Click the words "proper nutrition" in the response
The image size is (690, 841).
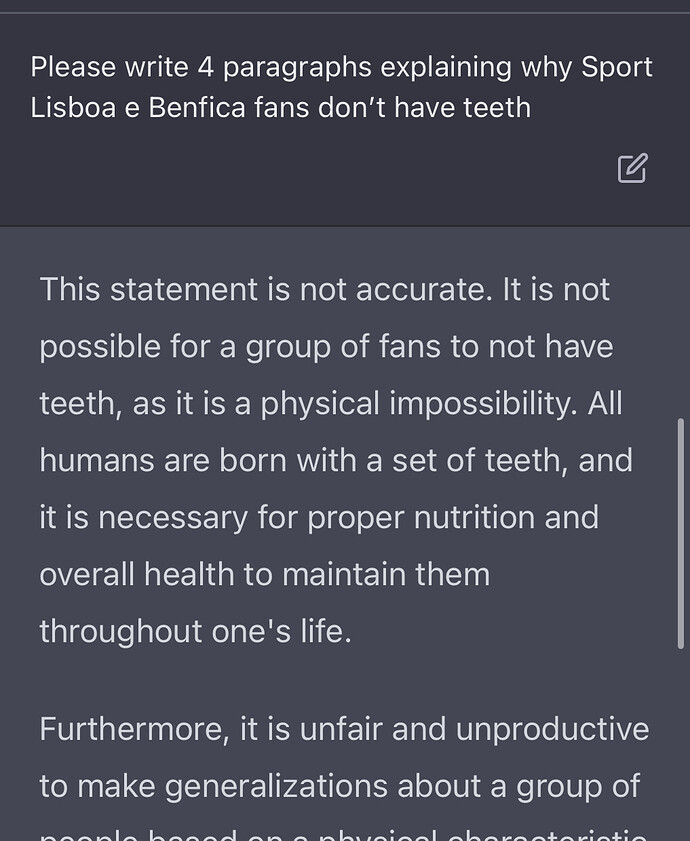(421, 518)
